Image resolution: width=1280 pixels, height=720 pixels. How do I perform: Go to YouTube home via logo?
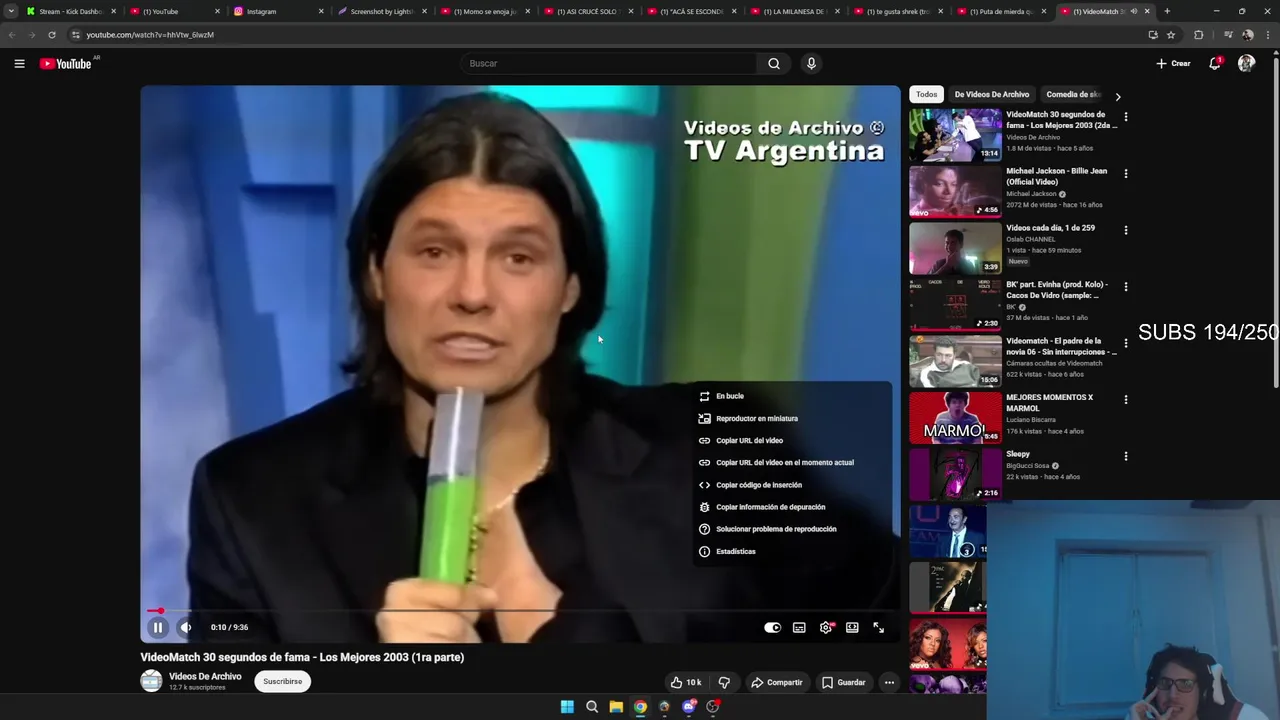[66, 63]
